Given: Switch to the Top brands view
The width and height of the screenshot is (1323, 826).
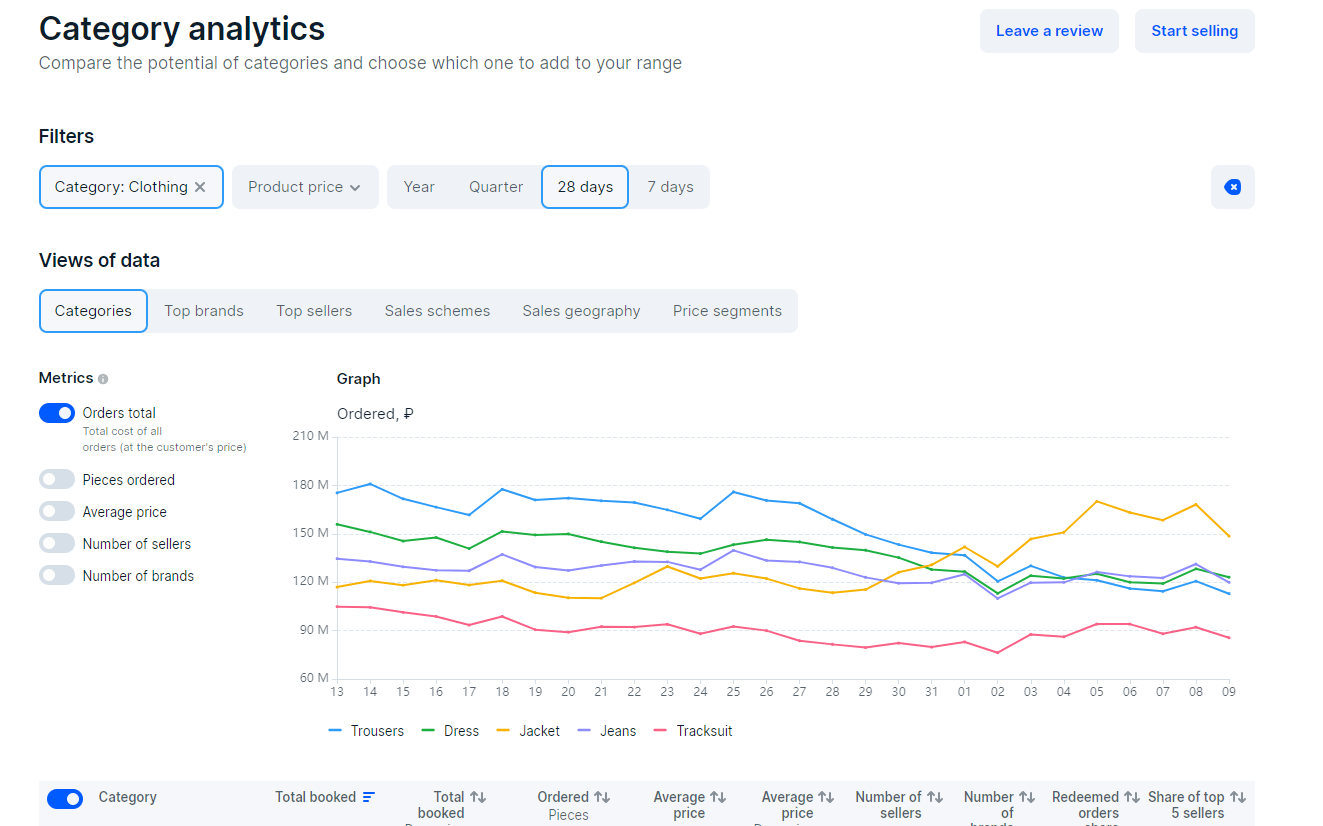Looking at the screenshot, I should [x=204, y=311].
